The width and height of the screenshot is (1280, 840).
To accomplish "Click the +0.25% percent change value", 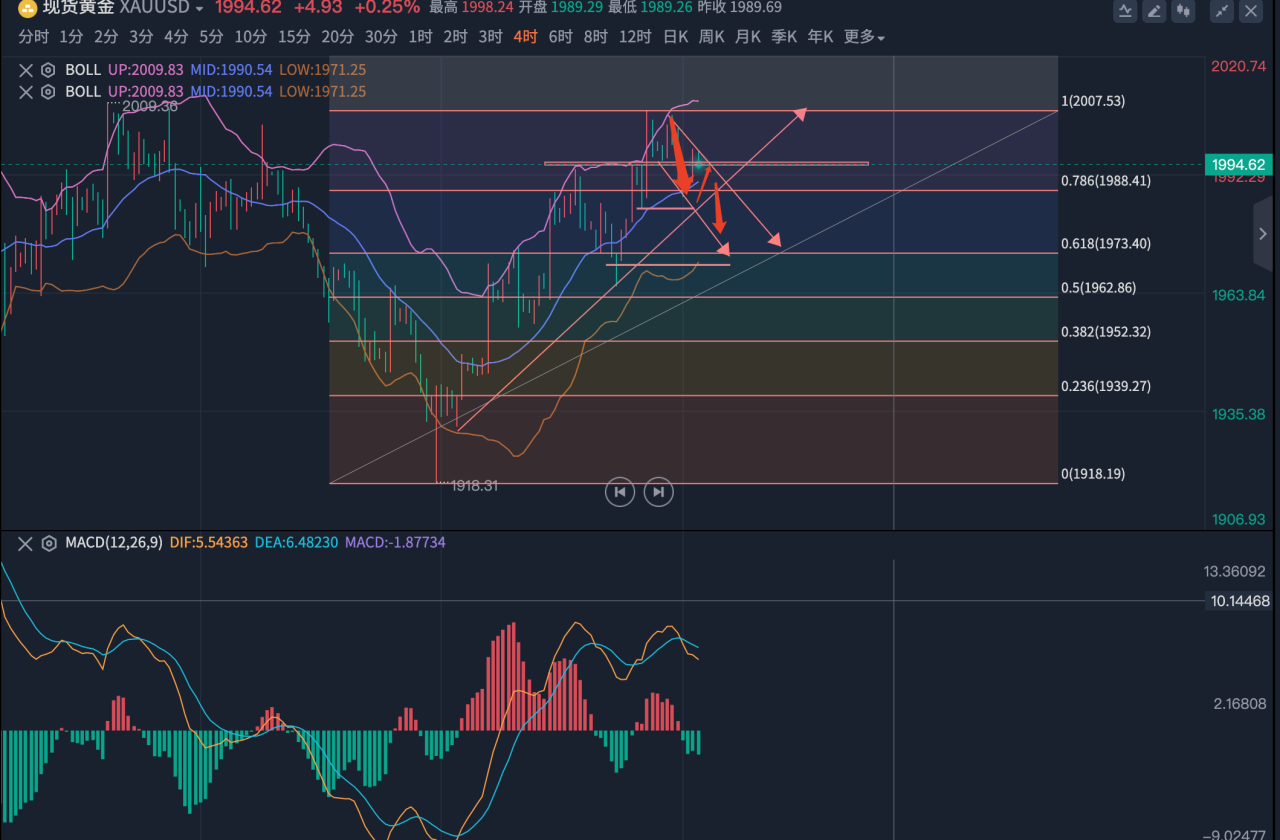I will pyautogui.click(x=387, y=8).
